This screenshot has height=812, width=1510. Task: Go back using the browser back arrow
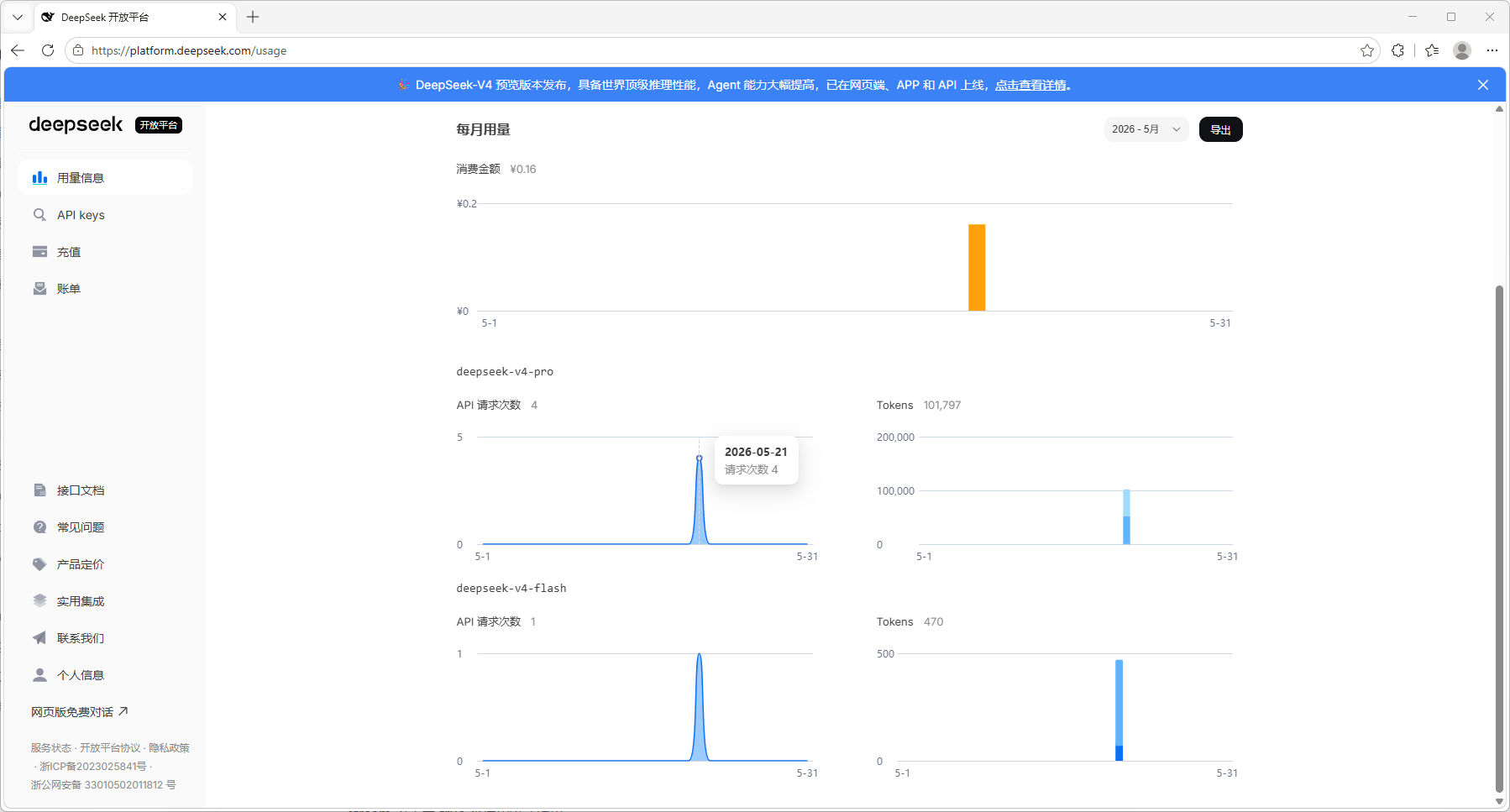(x=18, y=50)
